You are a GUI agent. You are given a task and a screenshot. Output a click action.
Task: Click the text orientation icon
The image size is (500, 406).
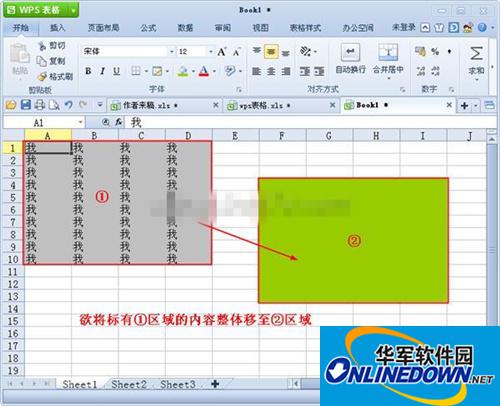click(x=306, y=51)
